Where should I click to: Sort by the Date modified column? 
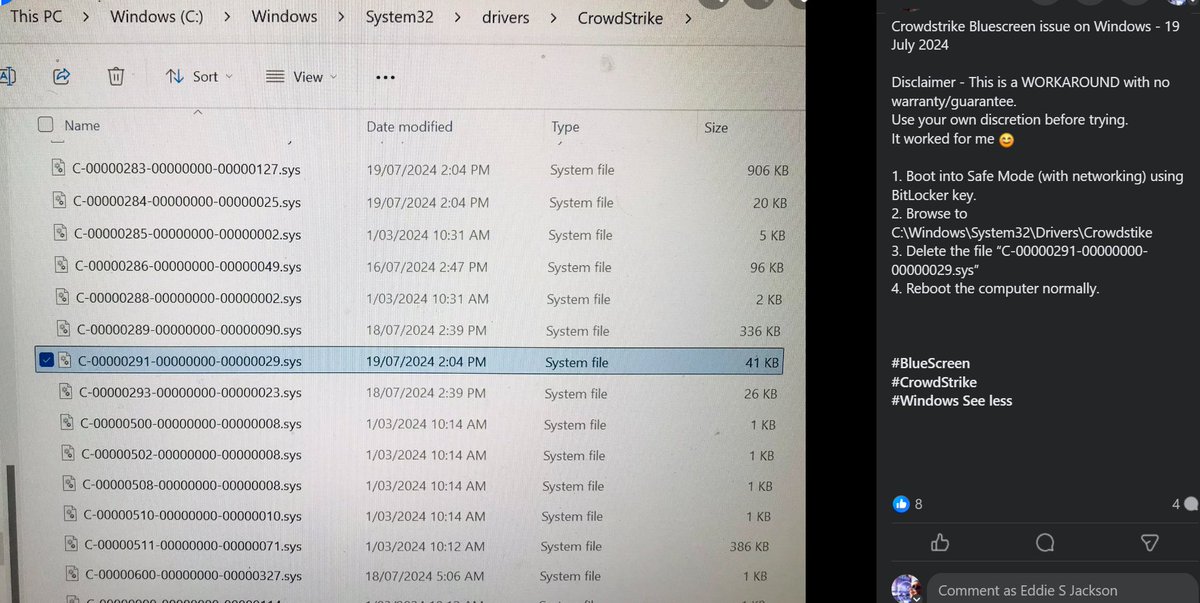[x=409, y=126]
